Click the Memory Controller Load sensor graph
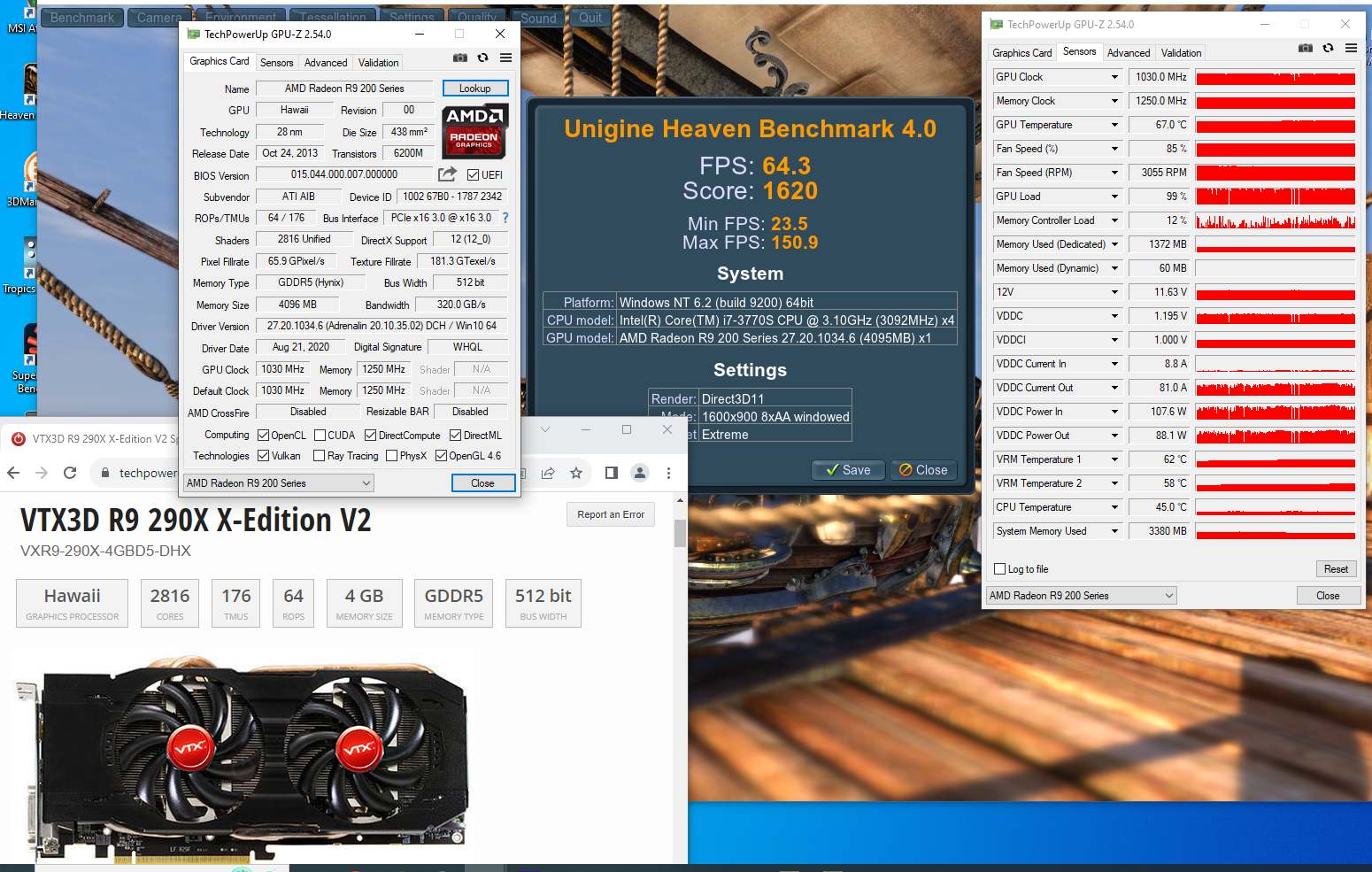This screenshot has height=872, width=1372. point(1276,220)
